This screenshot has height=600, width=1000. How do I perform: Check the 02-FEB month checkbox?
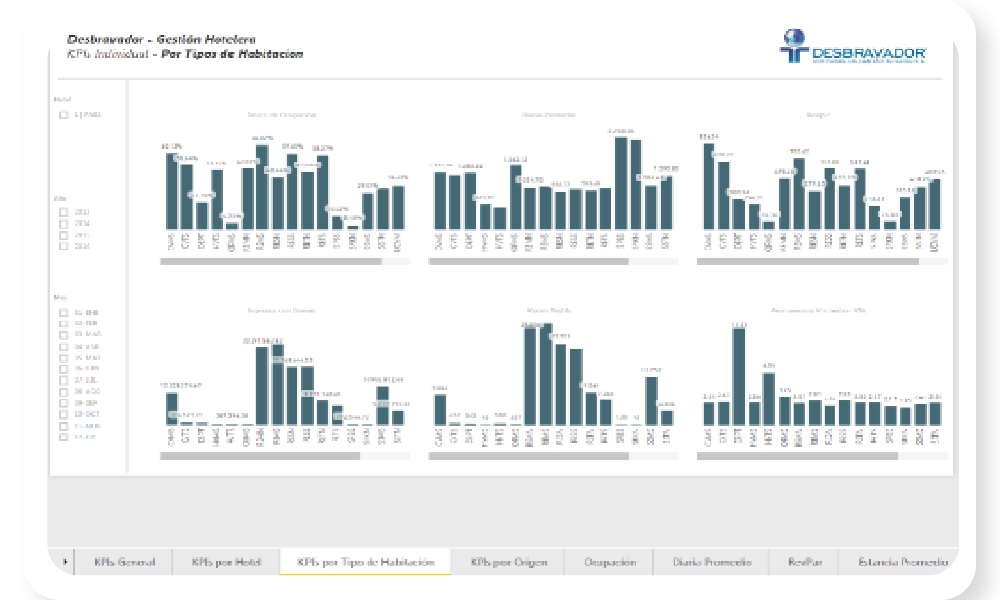coord(63,323)
